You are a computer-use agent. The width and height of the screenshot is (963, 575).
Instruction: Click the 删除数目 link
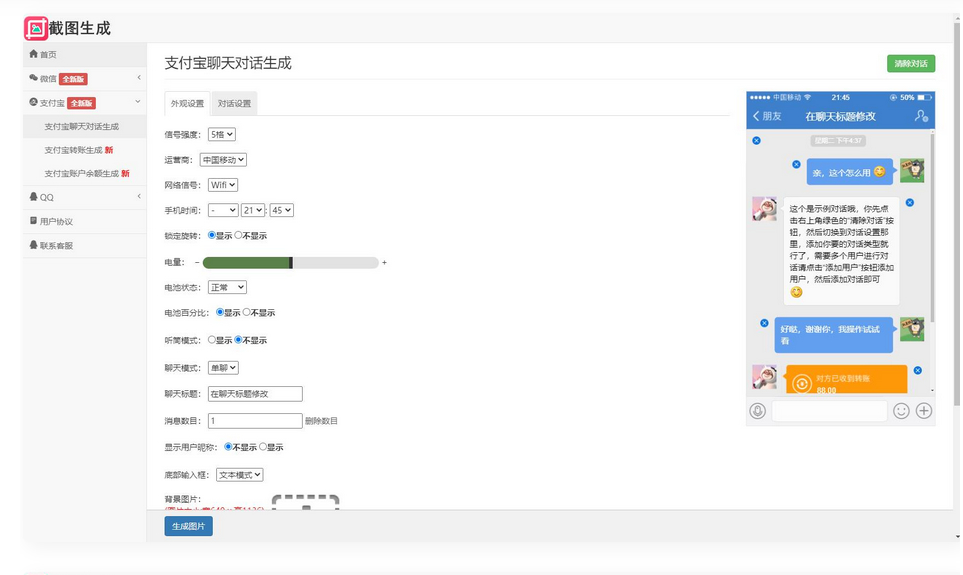click(321, 421)
